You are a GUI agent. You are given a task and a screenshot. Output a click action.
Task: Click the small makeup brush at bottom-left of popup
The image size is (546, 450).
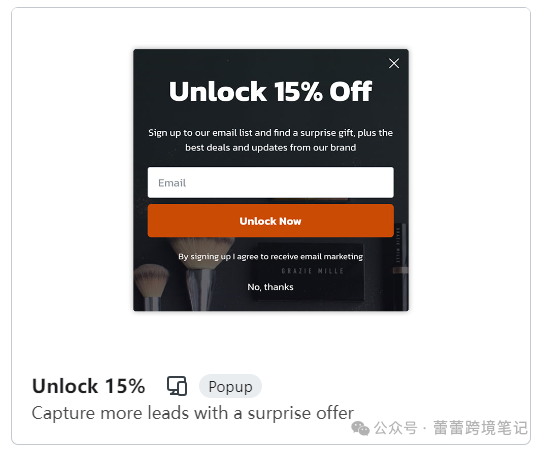[x=151, y=287]
